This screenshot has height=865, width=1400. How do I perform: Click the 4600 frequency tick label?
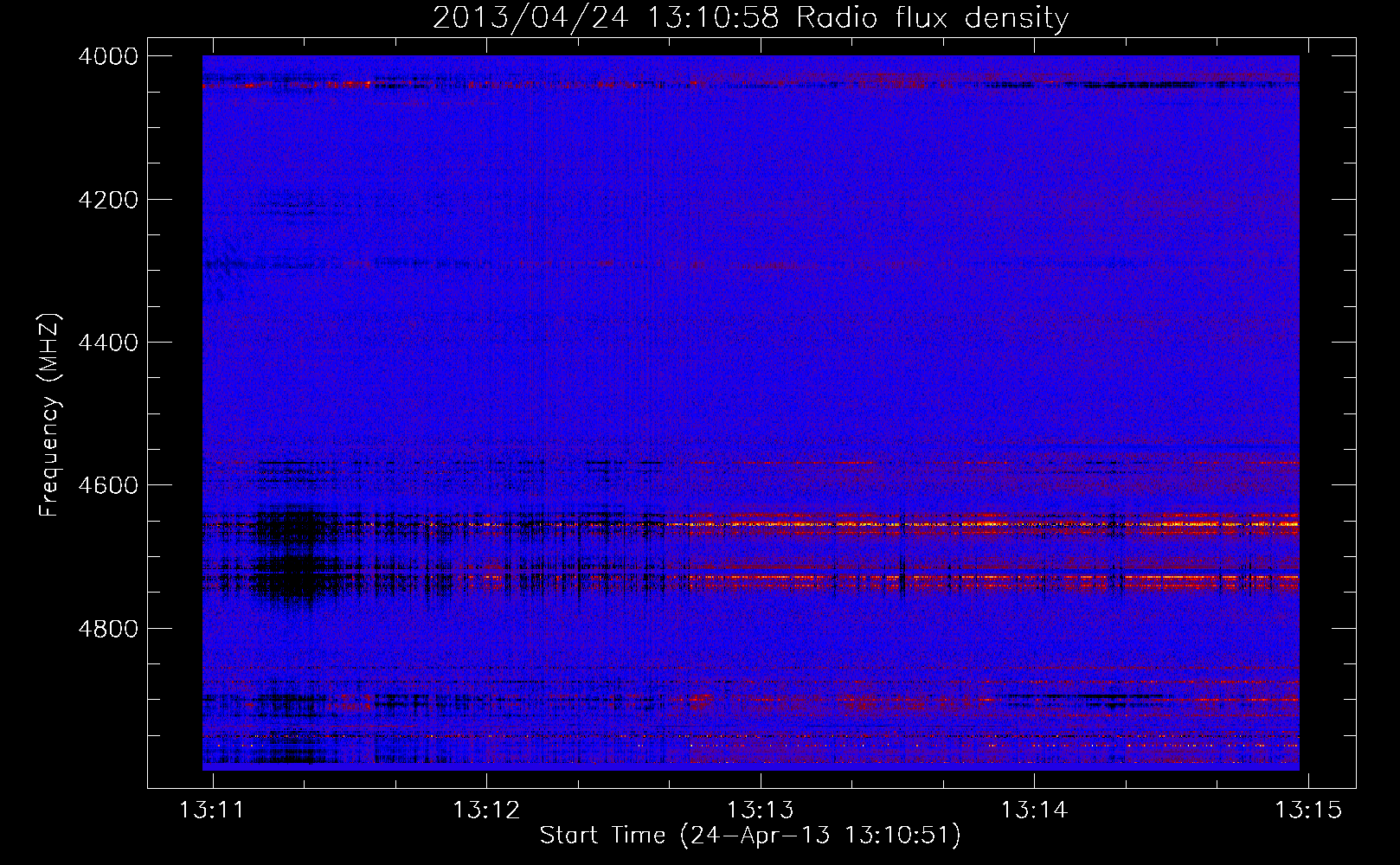[108, 485]
